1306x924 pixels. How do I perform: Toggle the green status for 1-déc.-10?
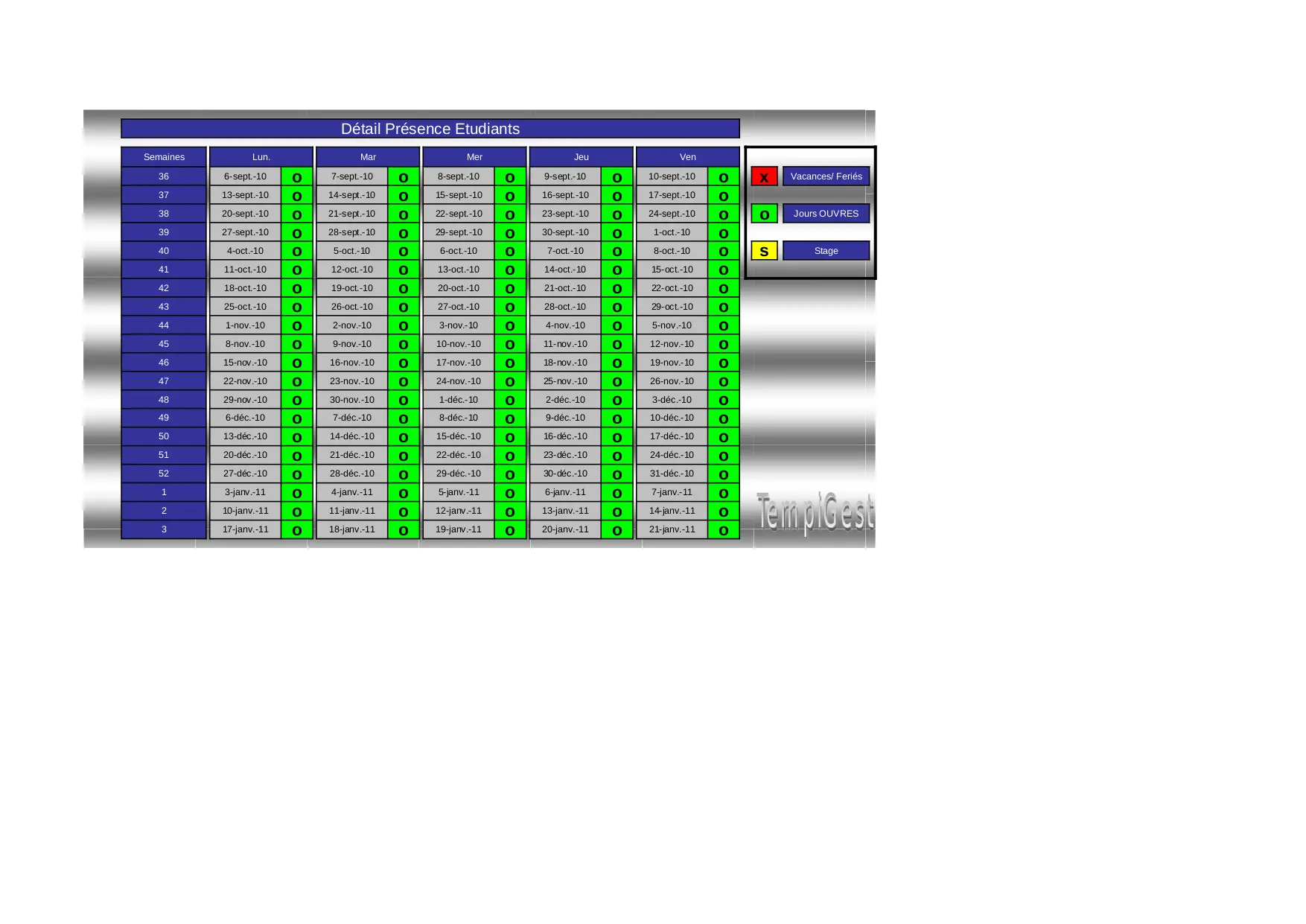coord(510,400)
